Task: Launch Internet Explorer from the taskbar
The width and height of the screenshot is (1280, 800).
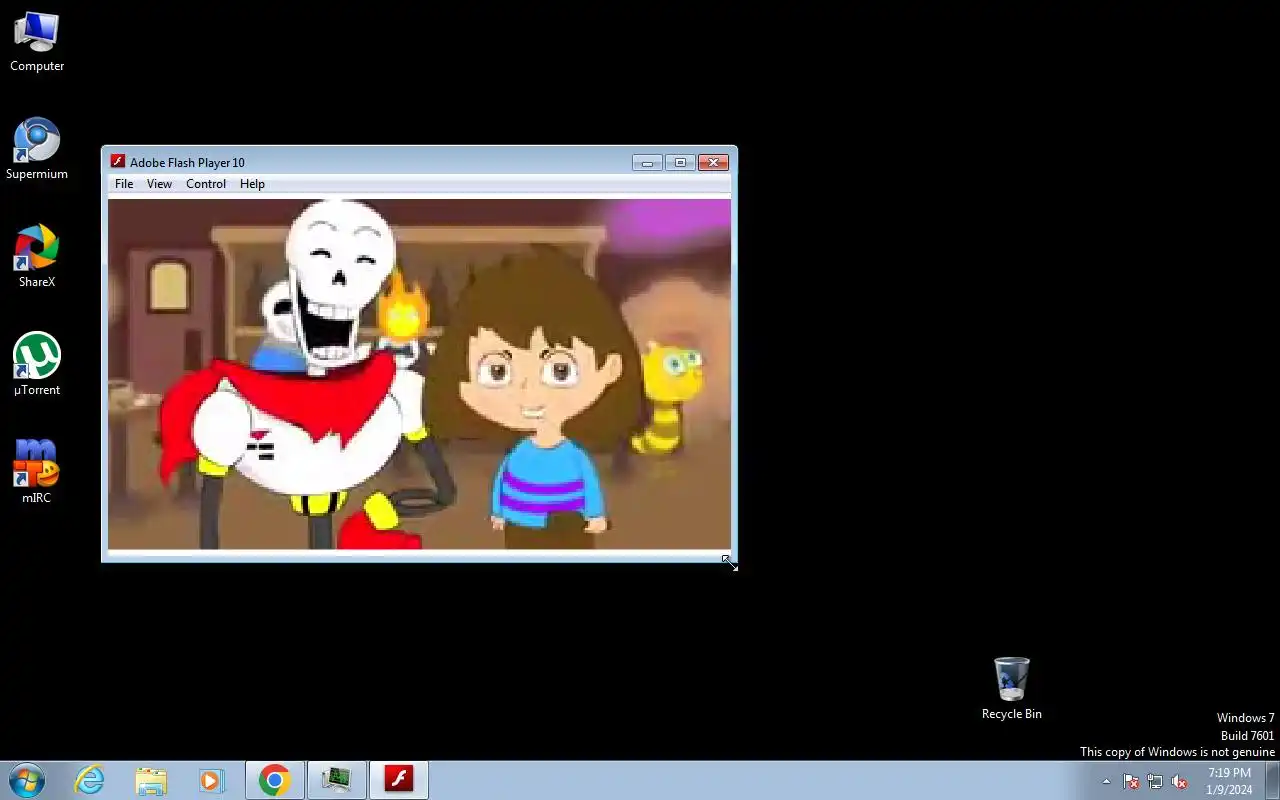Action: click(x=90, y=780)
